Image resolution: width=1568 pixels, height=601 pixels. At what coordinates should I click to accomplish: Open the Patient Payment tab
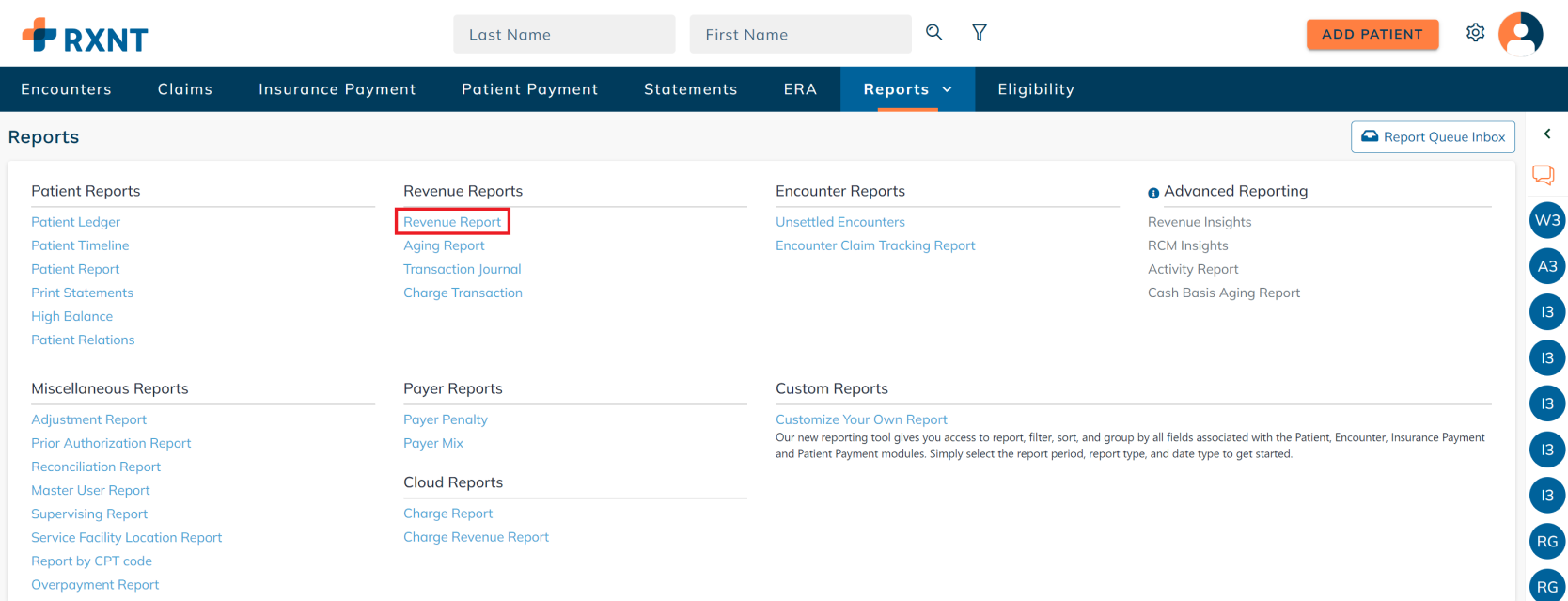(530, 89)
